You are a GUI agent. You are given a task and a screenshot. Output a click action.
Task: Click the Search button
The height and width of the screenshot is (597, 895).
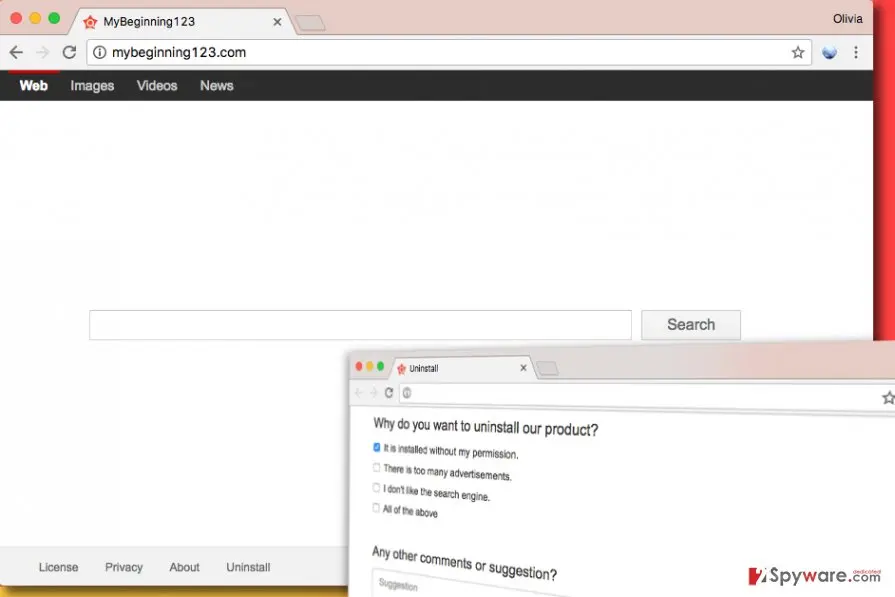pos(691,325)
